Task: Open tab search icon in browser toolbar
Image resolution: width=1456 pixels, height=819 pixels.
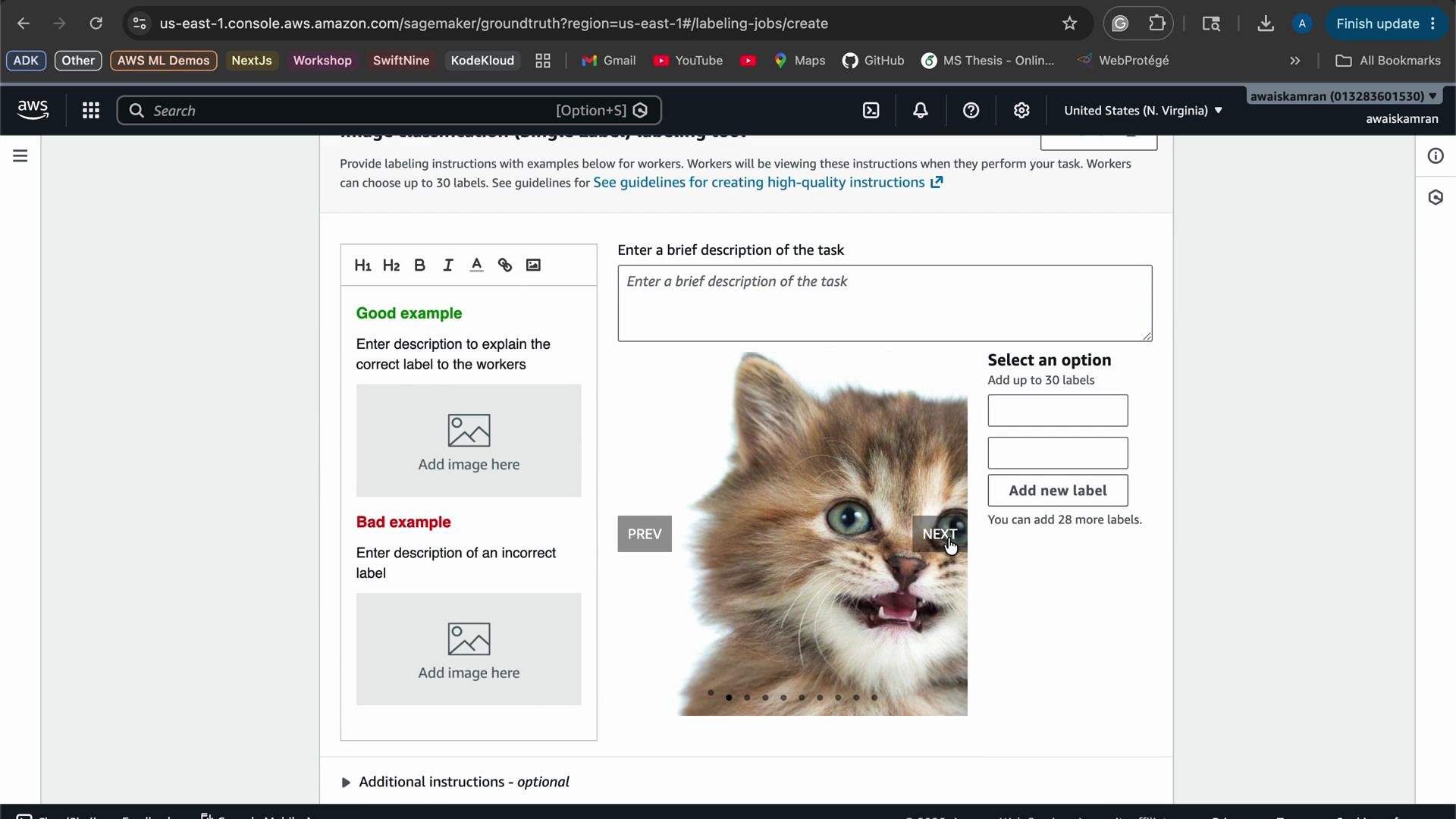Action: [x=1211, y=24]
